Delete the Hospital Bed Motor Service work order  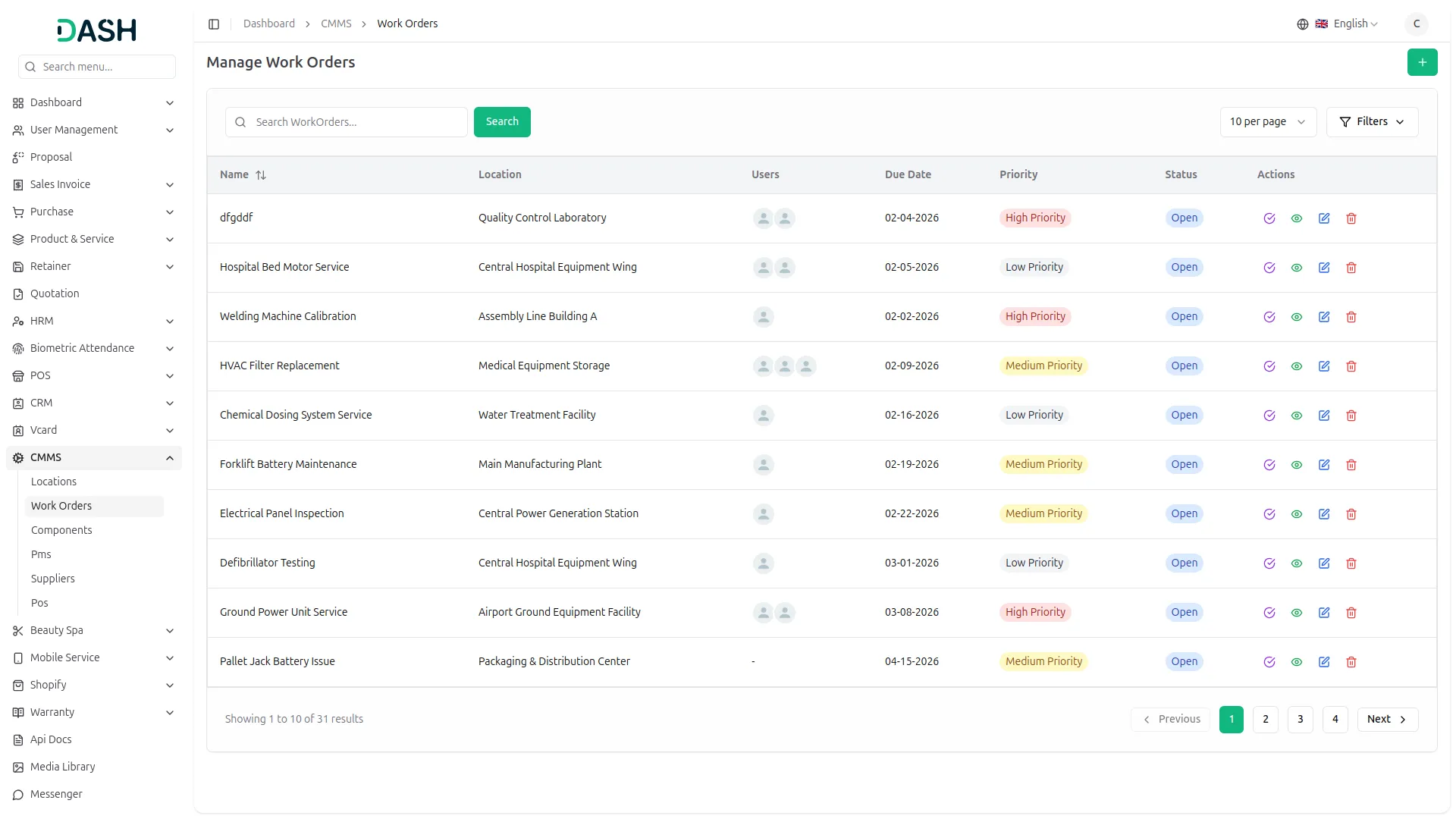1351,268
